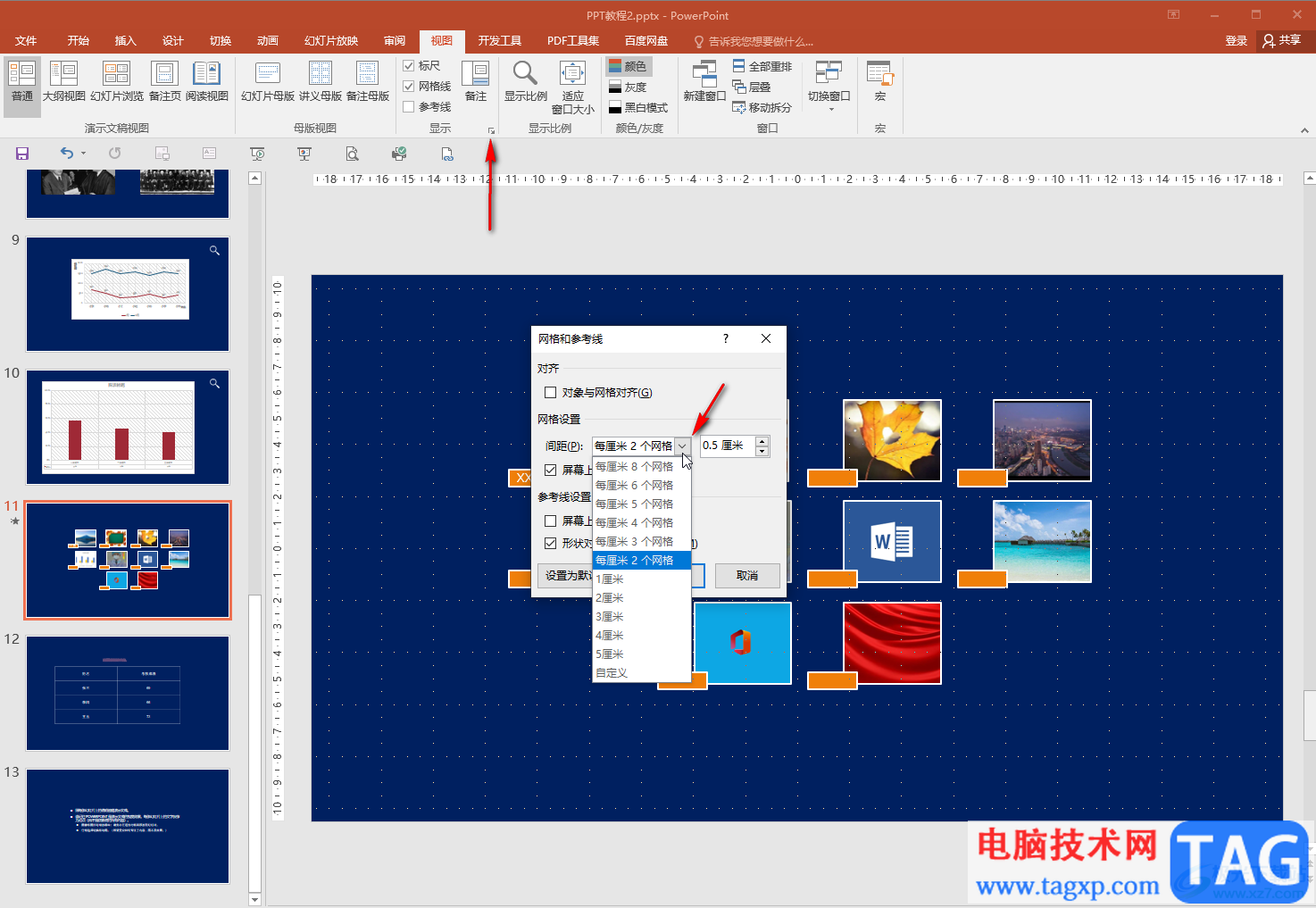The height and width of the screenshot is (908, 1316).
Task: Open Outline view (大纲视图)
Action: 64,82
